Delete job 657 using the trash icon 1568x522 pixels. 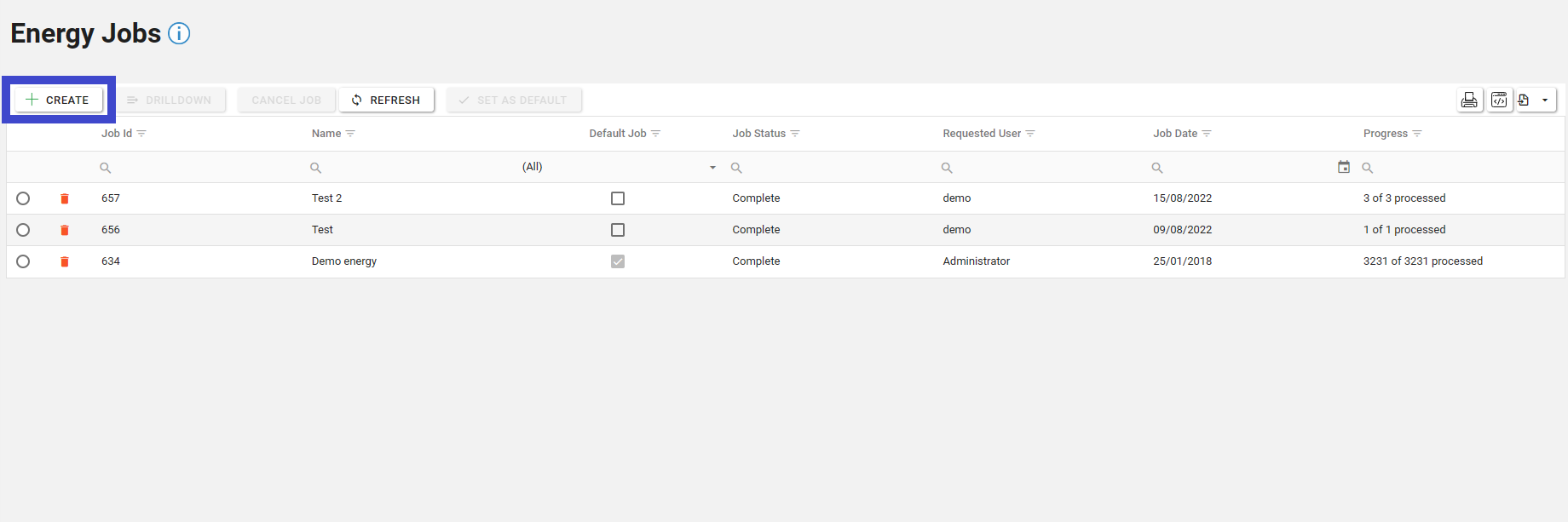[x=65, y=198]
